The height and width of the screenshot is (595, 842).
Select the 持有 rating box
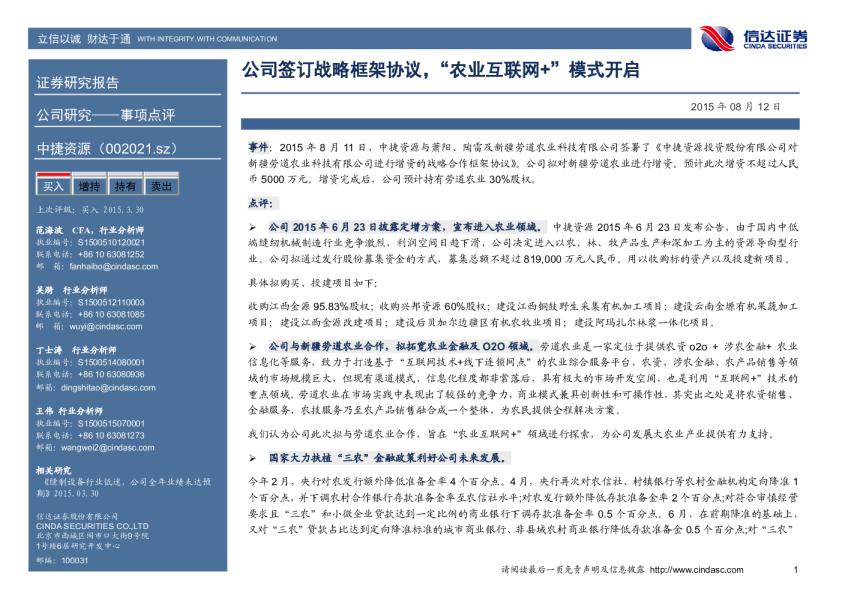124,186
